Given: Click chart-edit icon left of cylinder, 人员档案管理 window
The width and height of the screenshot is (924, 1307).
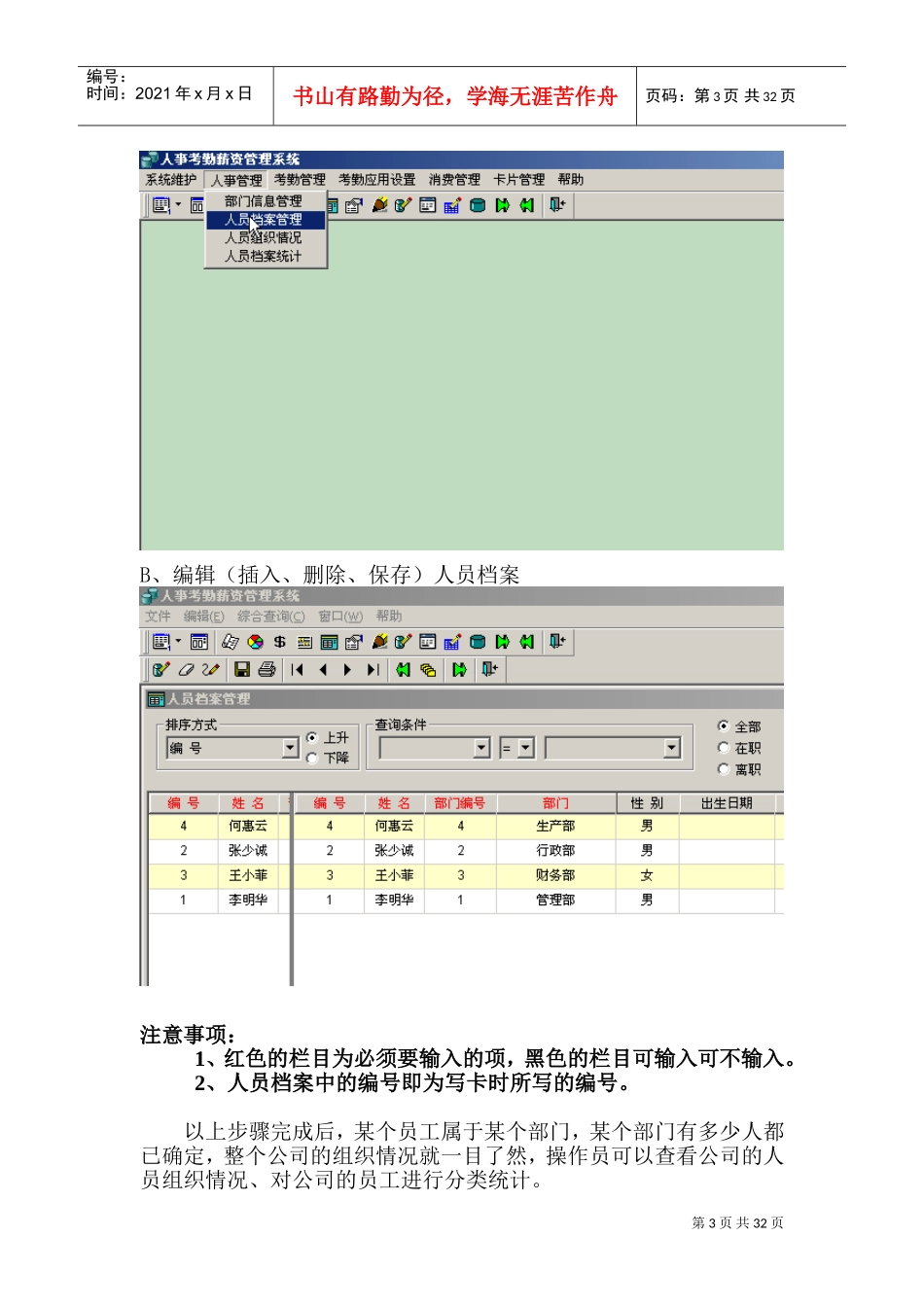Looking at the screenshot, I should (452, 642).
